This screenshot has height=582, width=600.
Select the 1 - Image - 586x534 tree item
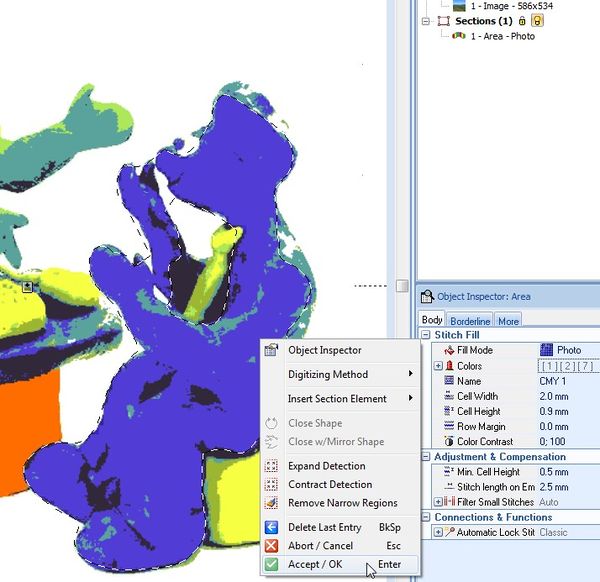point(512,6)
